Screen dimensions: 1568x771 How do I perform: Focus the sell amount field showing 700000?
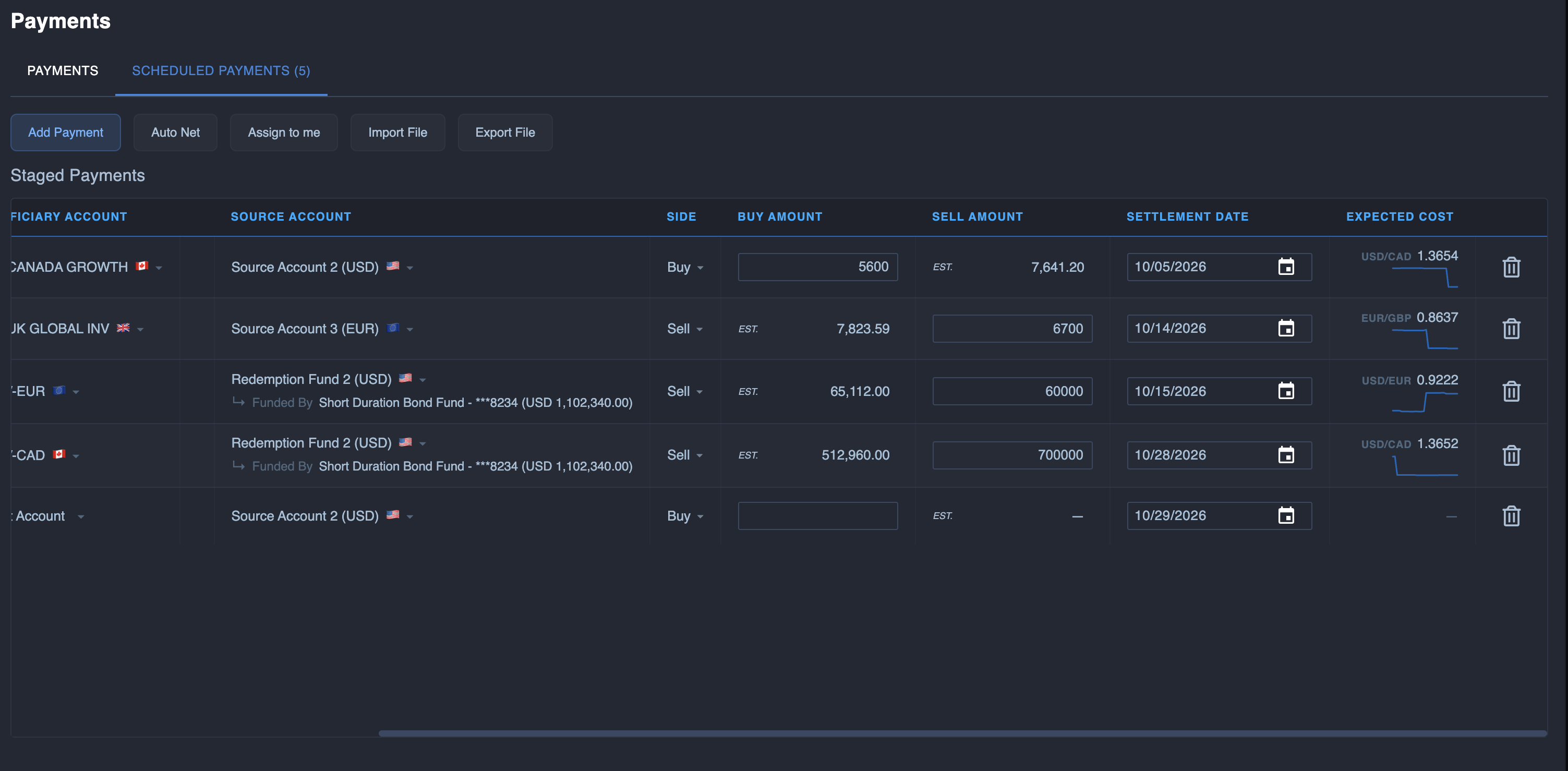point(1012,455)
